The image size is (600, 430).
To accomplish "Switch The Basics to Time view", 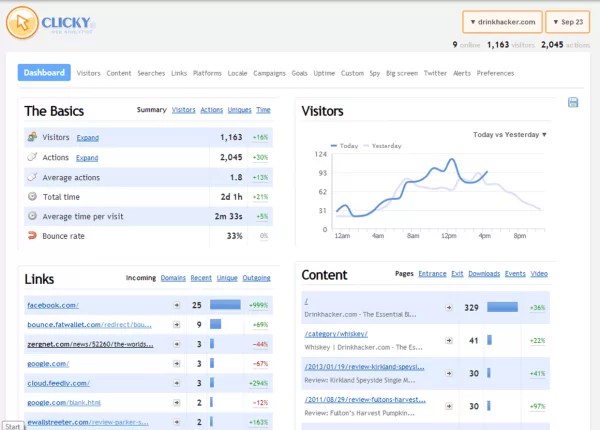I will 263,110.
